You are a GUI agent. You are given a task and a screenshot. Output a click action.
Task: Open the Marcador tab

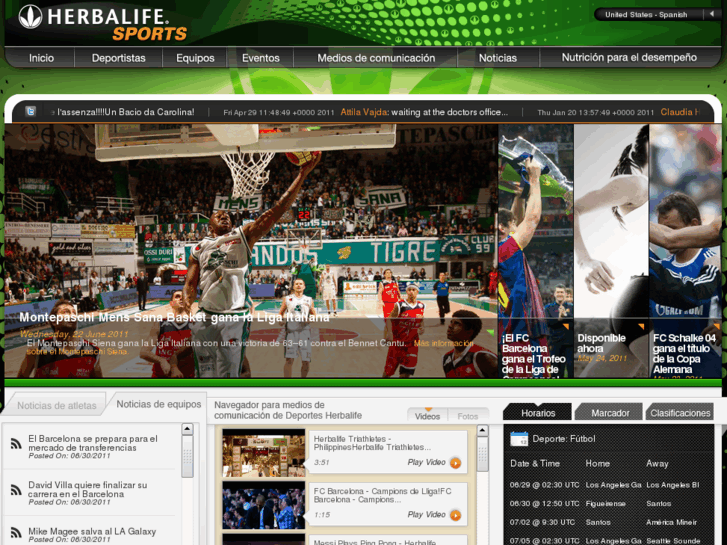(610, 413)
